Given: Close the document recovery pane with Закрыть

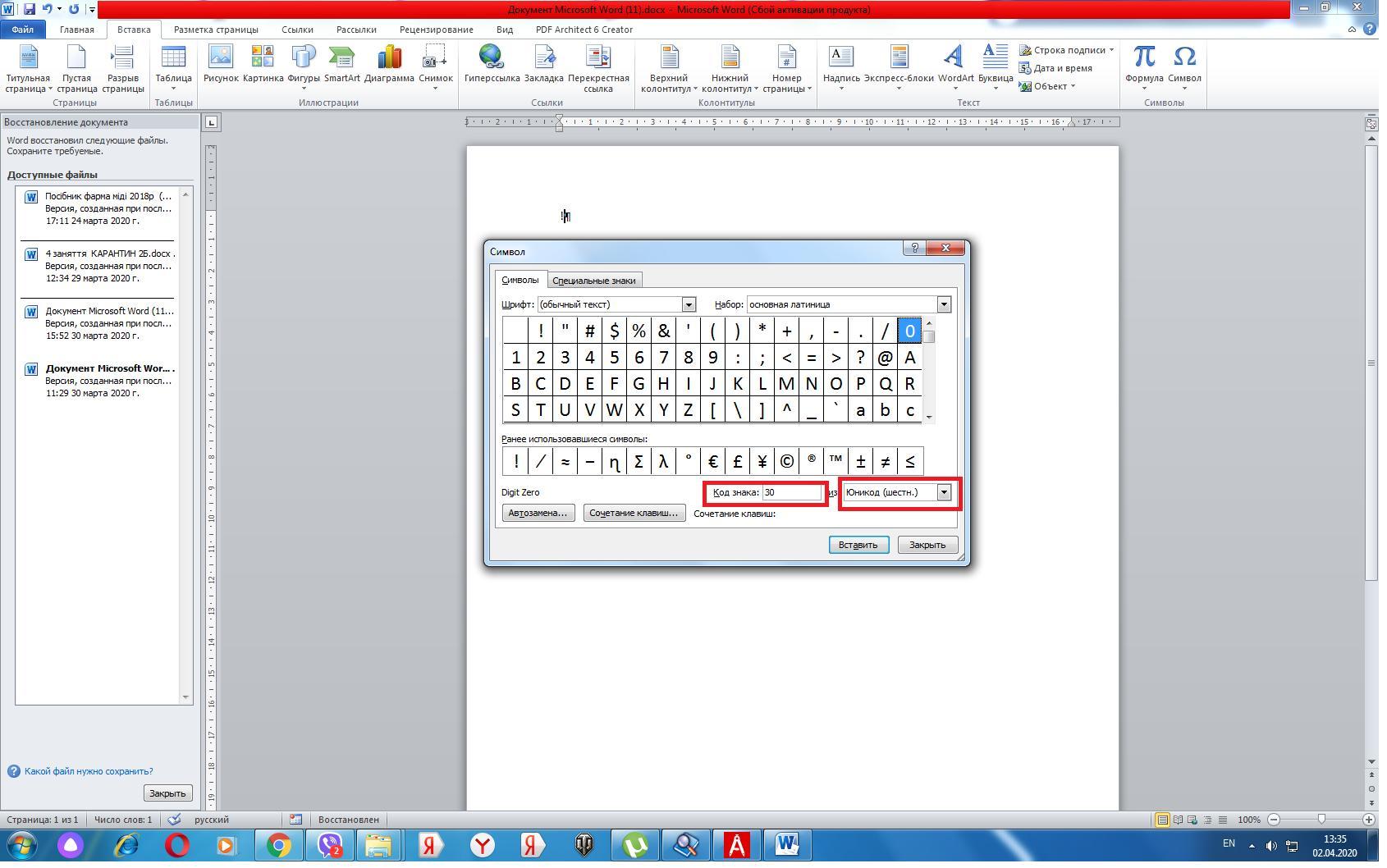Looking at the screenshot, I should 167,793.
